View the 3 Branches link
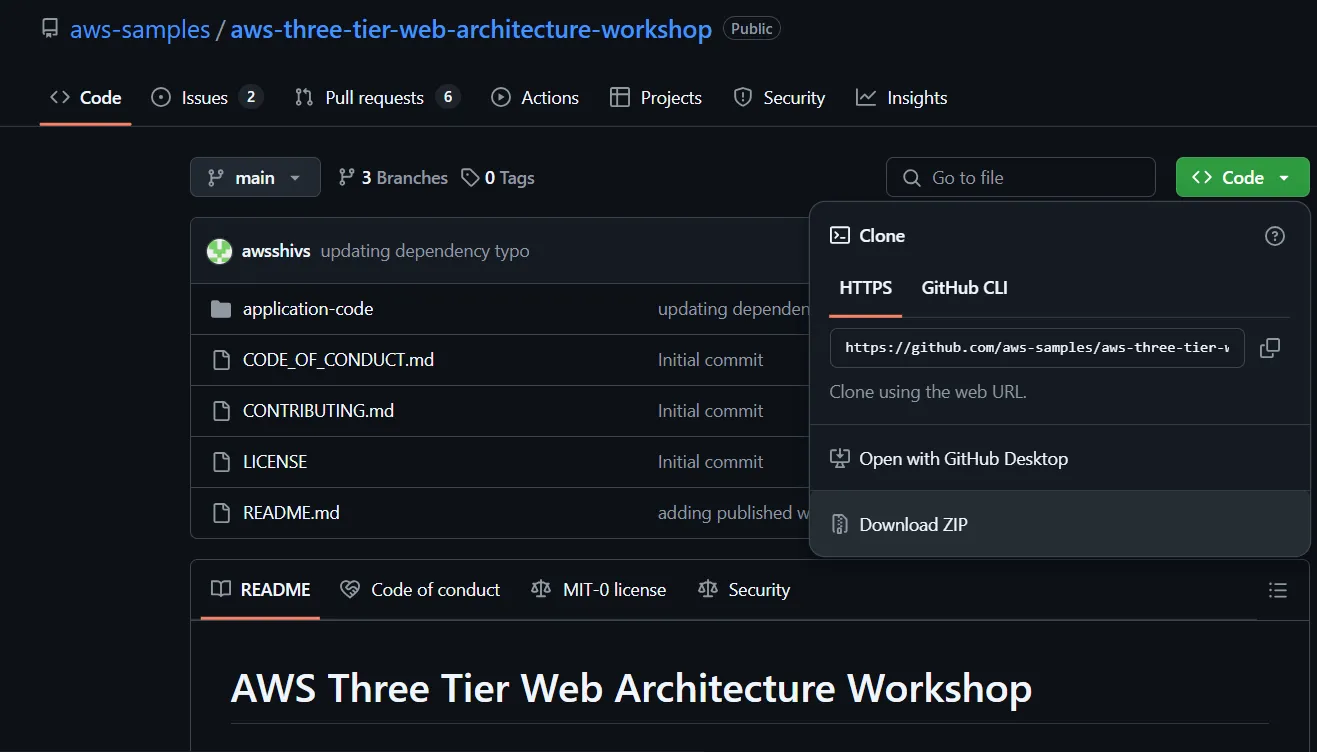Screen dimensions: 1317x752 (393, 178)
